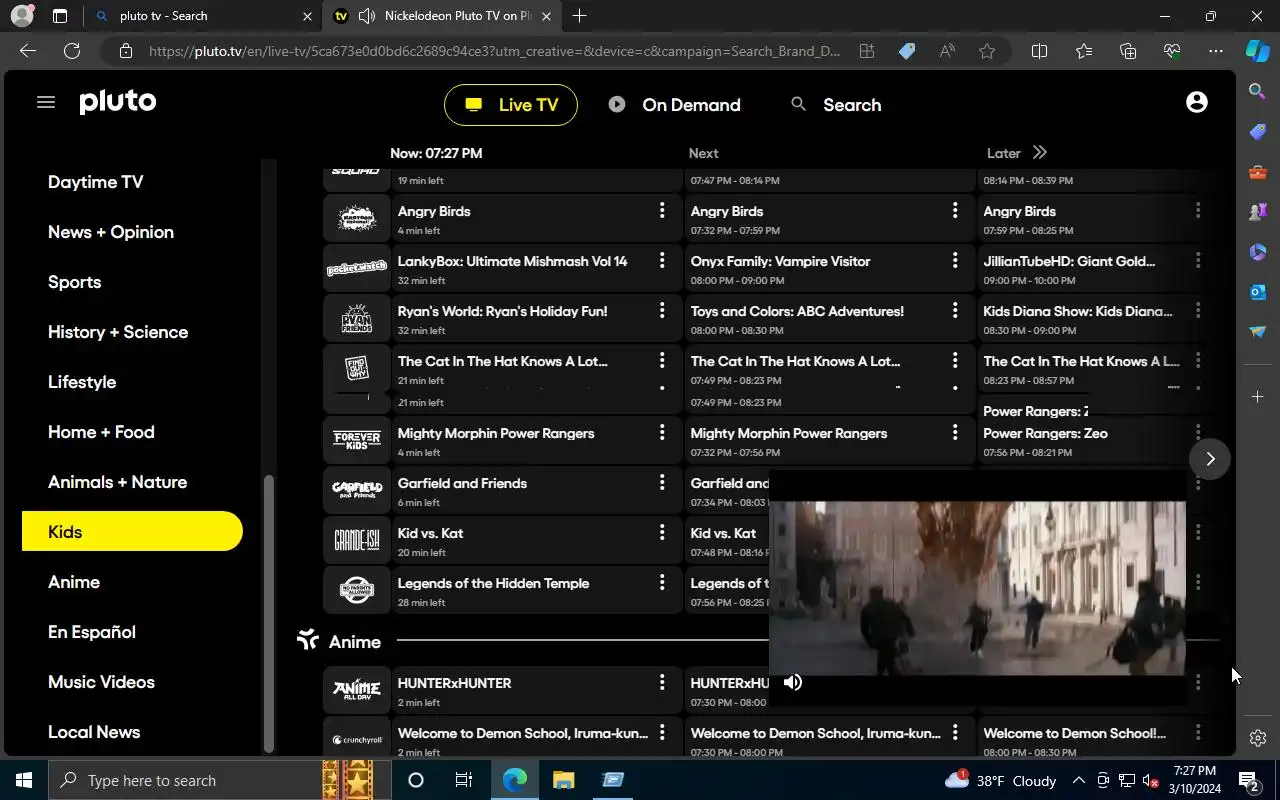Screen dimensions: 1280x800
Task: Open options for Garfield and Friends
Action: point(661,482)
